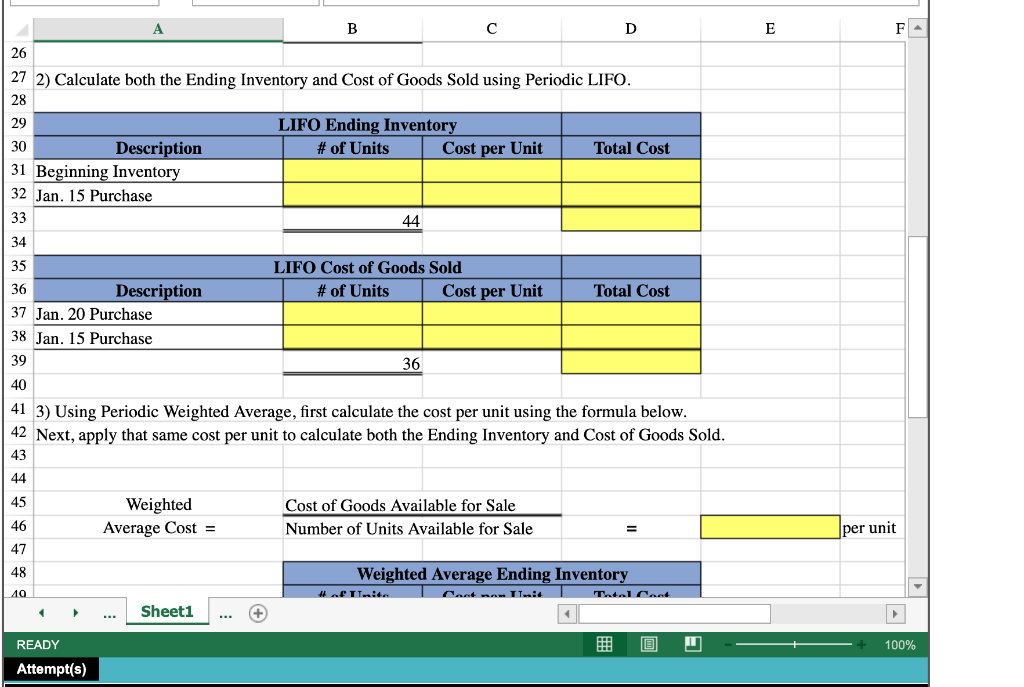
Task: Click the 100% zoom level indicator
Action: tap(899, 644)
